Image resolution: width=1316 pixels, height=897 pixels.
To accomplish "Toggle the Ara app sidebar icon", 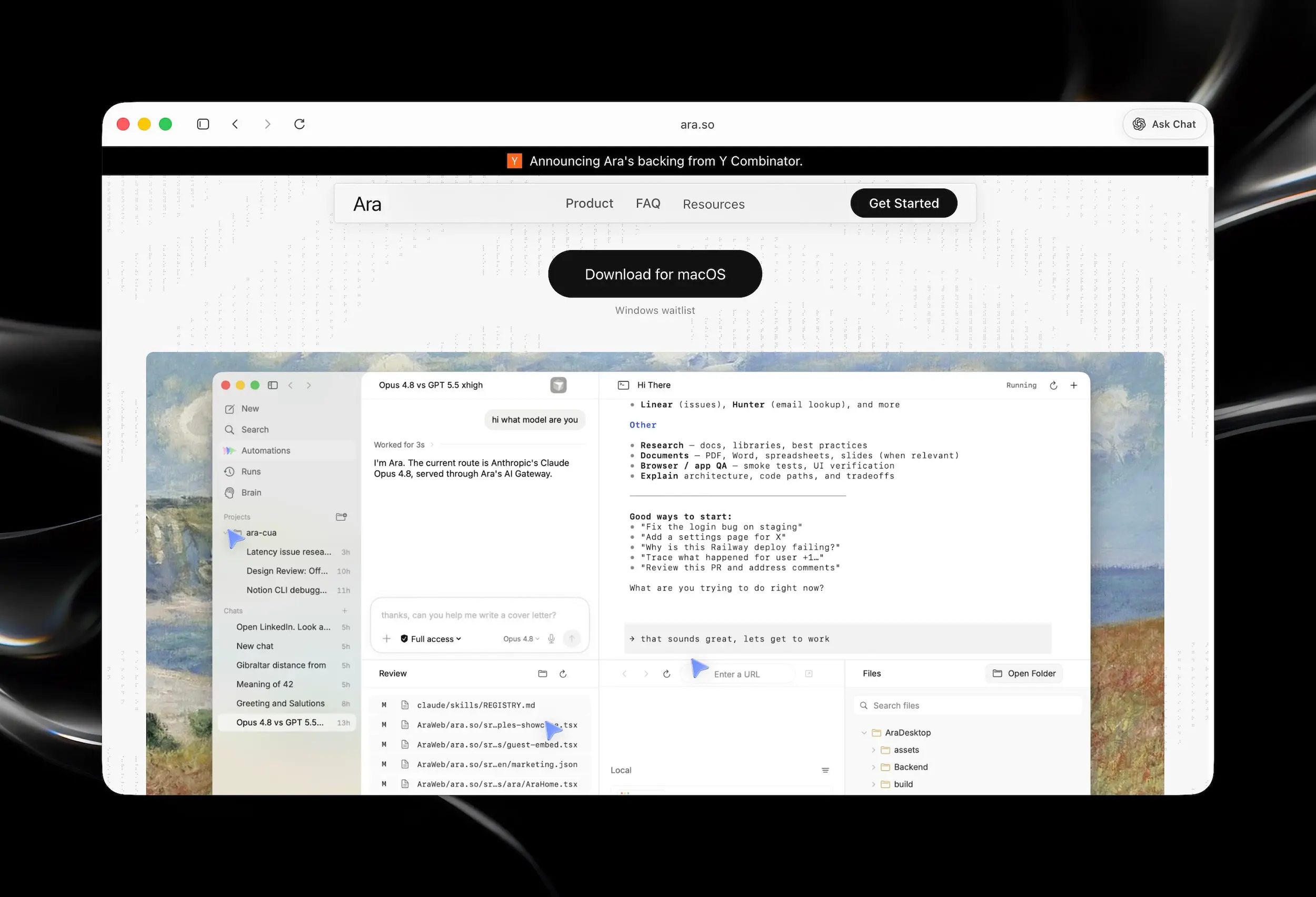I will point(272,385).
